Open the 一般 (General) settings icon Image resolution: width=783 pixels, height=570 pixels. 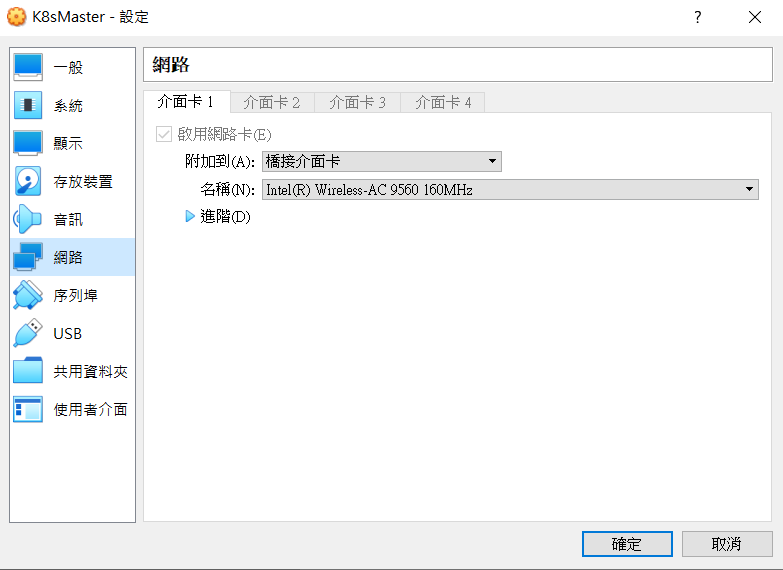pyautogui.click(x=28, y=67)
